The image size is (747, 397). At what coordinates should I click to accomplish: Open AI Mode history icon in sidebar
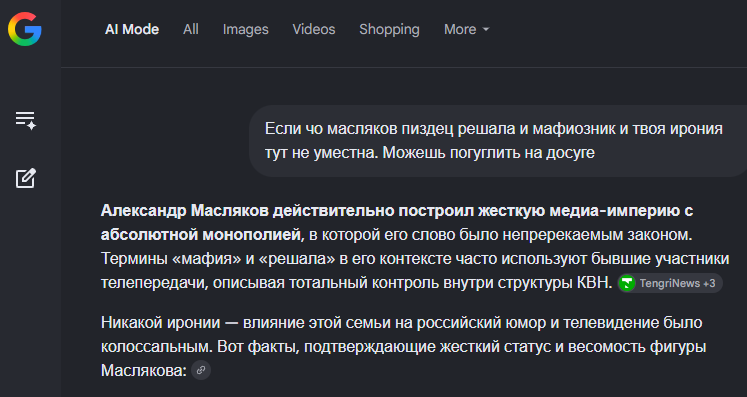coord(26,120)
